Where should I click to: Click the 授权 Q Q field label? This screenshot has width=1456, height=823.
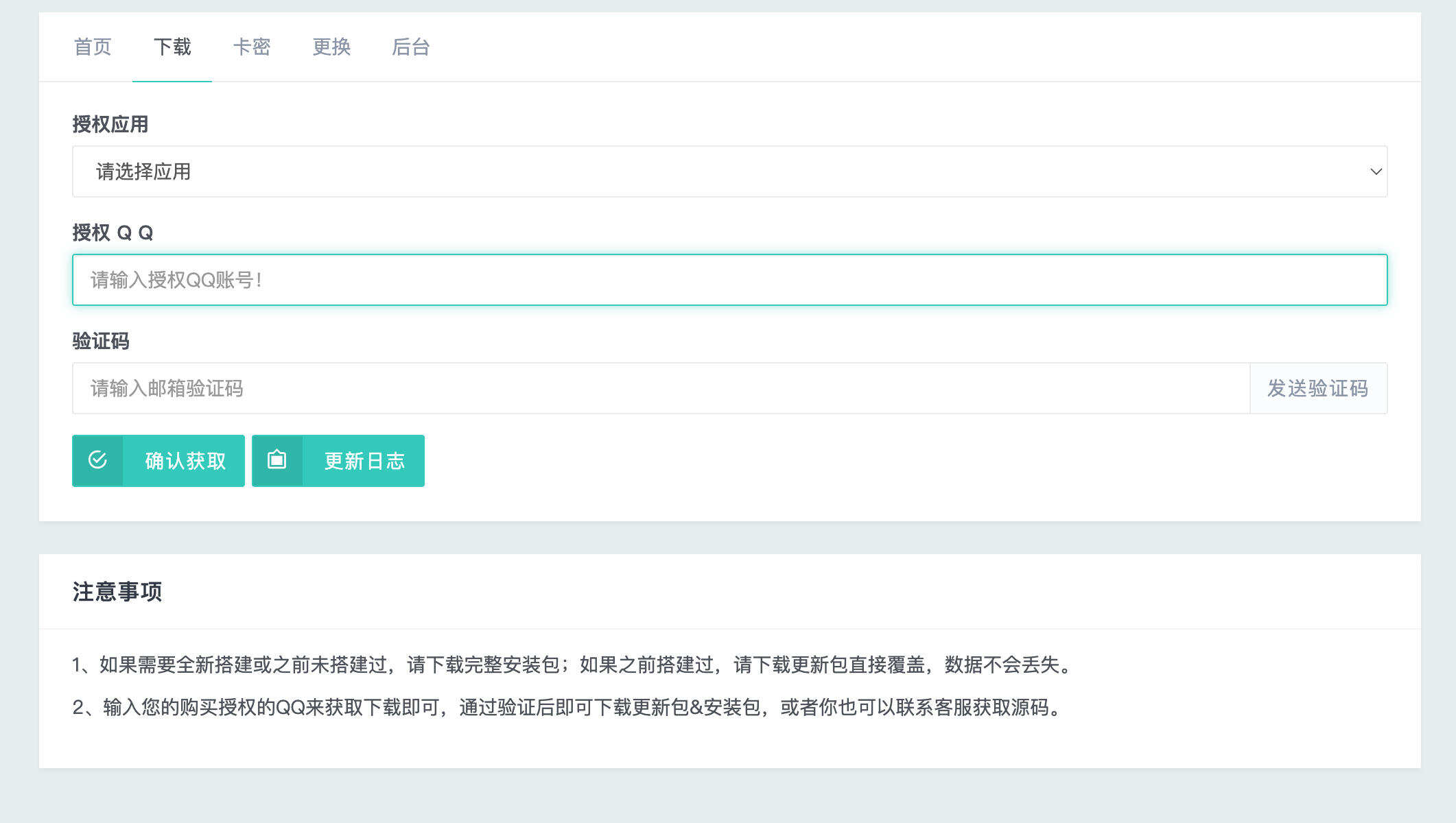click(x=113, y=232)
